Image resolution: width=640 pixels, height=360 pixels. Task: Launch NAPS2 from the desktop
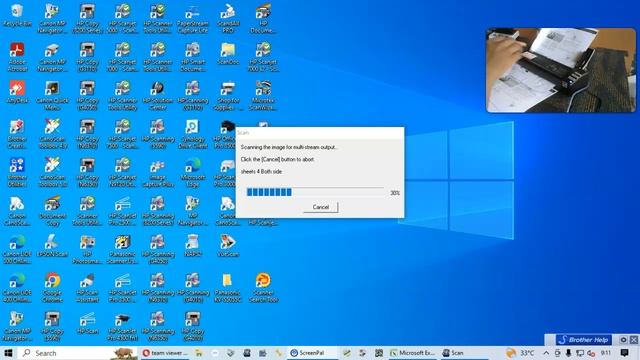[x=193, y=247]
